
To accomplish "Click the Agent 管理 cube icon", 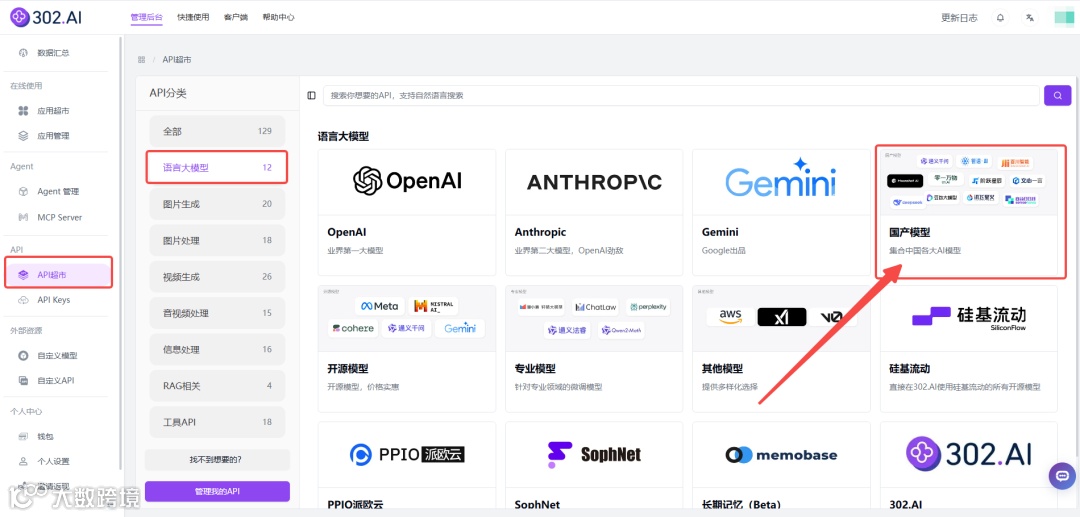I will (x=23, y=191).
